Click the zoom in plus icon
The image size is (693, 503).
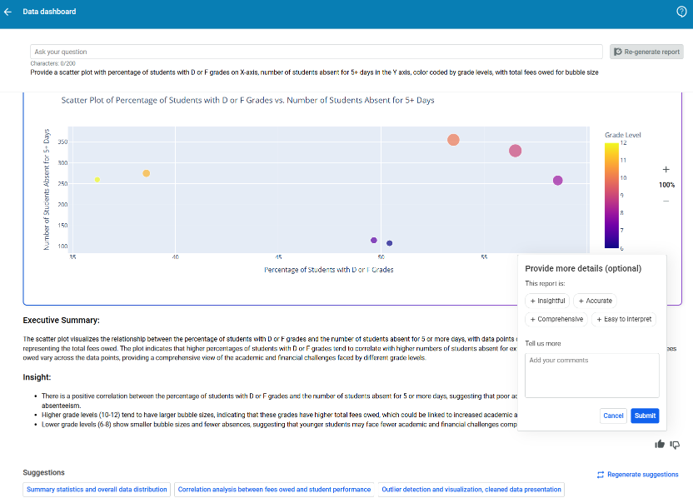point(666,169)
